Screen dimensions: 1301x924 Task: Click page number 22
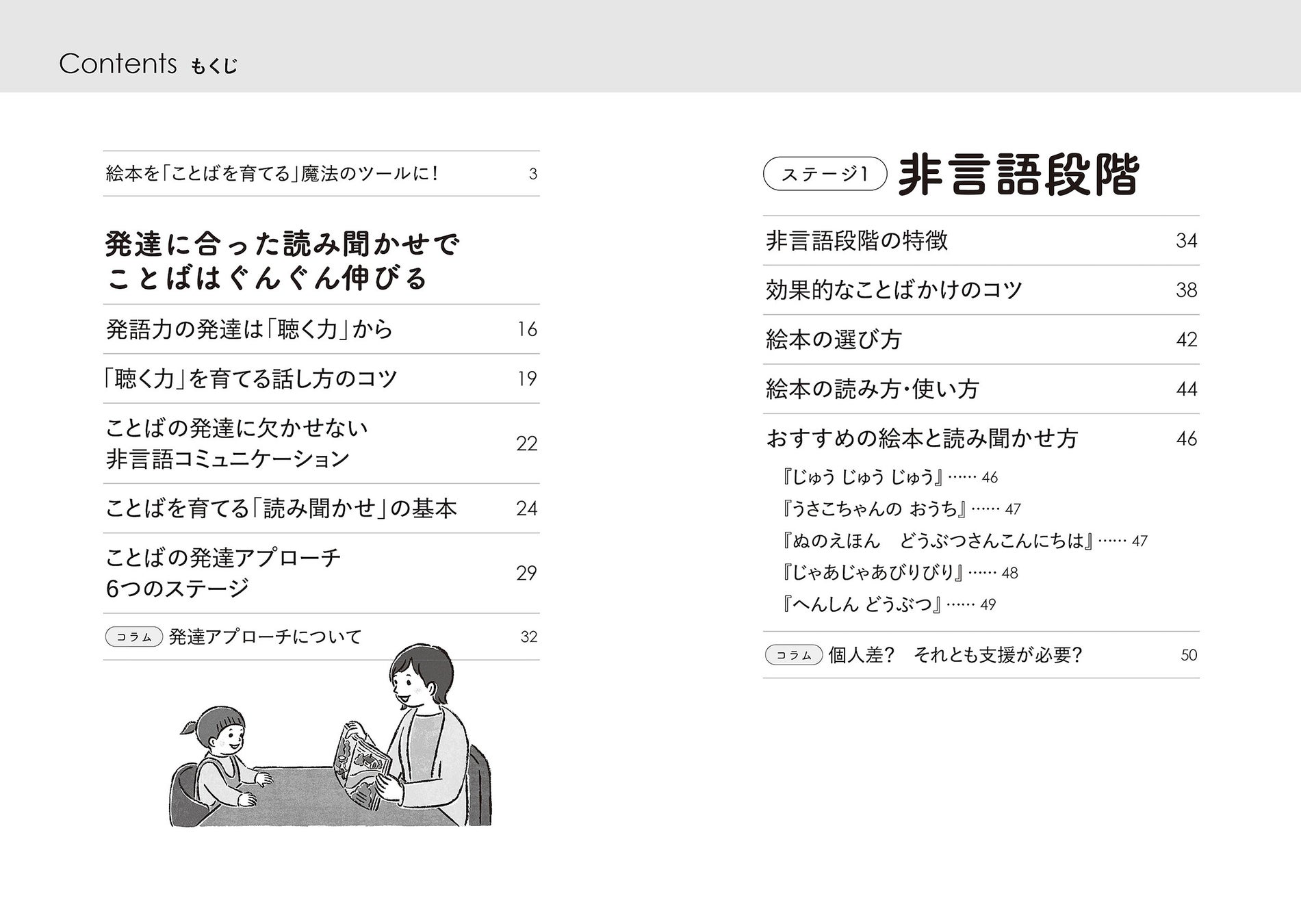pyautogui.click(x=527, y=444)
